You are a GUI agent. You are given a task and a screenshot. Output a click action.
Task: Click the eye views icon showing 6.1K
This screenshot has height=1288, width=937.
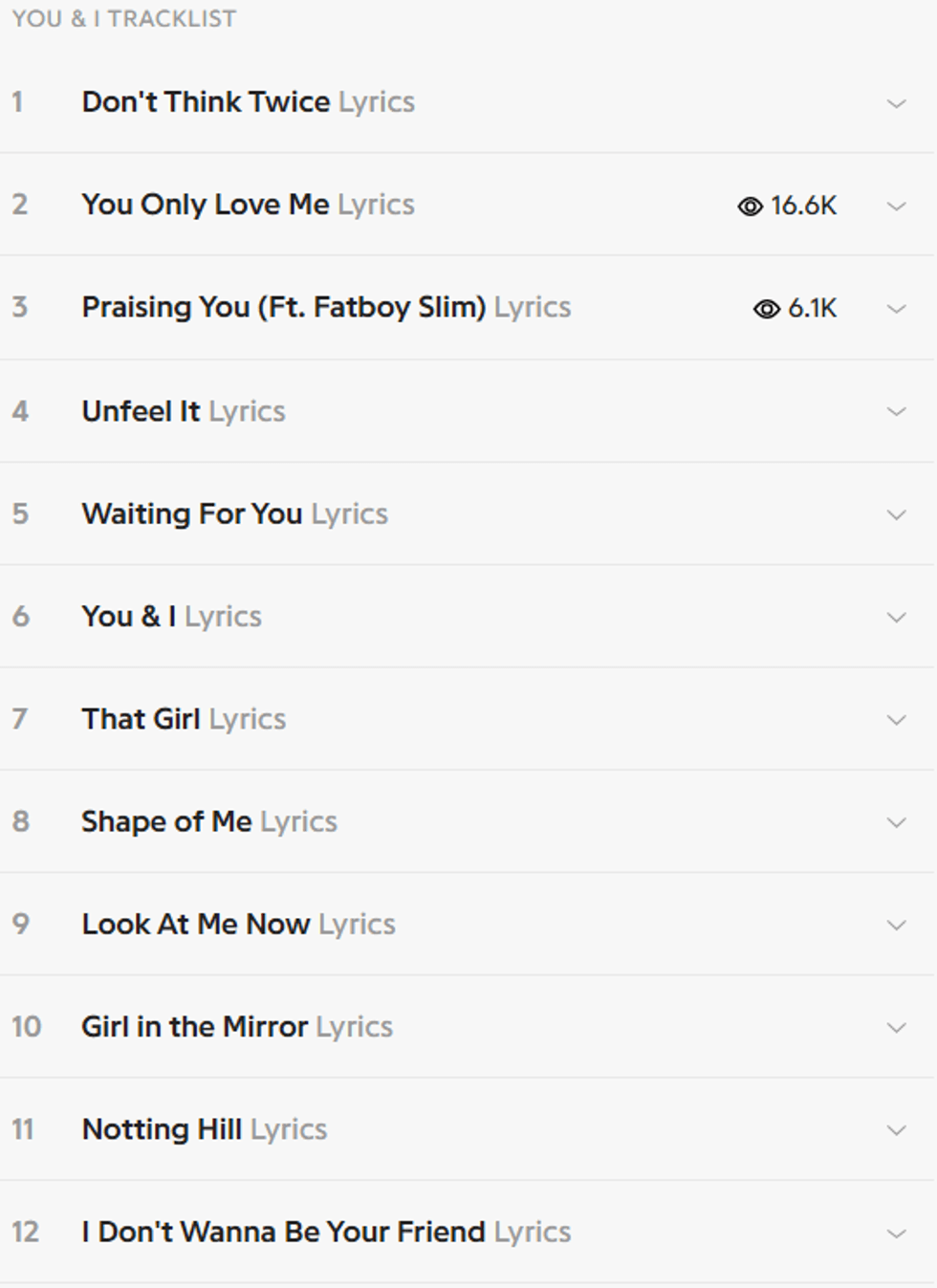[x=766, y=309]
